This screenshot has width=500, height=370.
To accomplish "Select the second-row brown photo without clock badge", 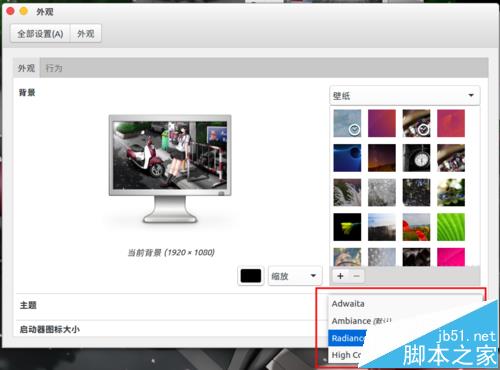I will pyautogui.click(x=451, y=158).
